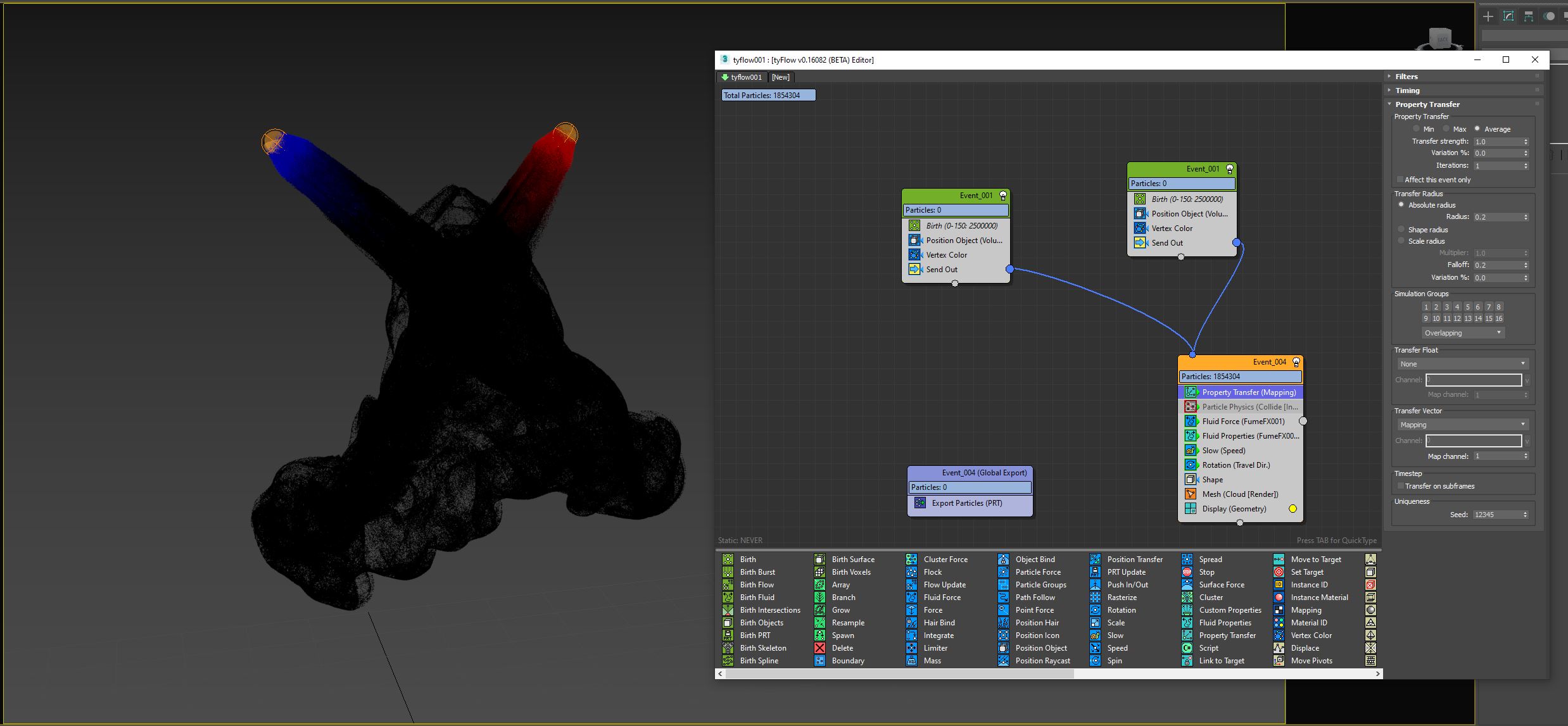This screenshot has width=1568, height=726.
Task: Choose the Property Transfer operator in depot
Action: click(1227, 635)
